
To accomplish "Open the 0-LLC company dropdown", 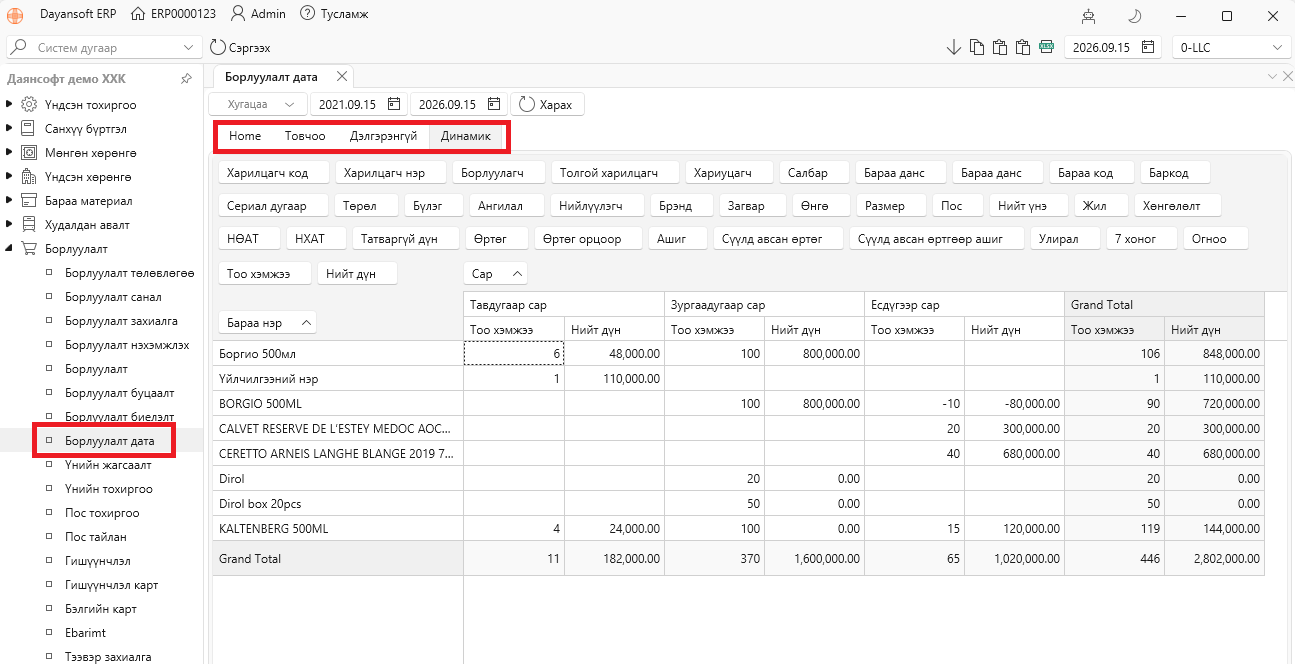I will pos(1233,47).
